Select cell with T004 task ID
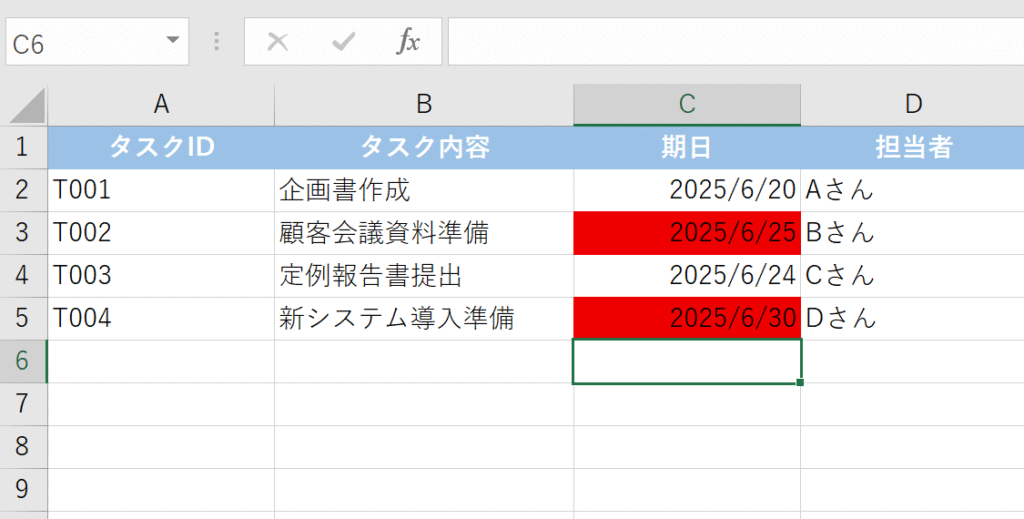 click(x=161, y=319)
